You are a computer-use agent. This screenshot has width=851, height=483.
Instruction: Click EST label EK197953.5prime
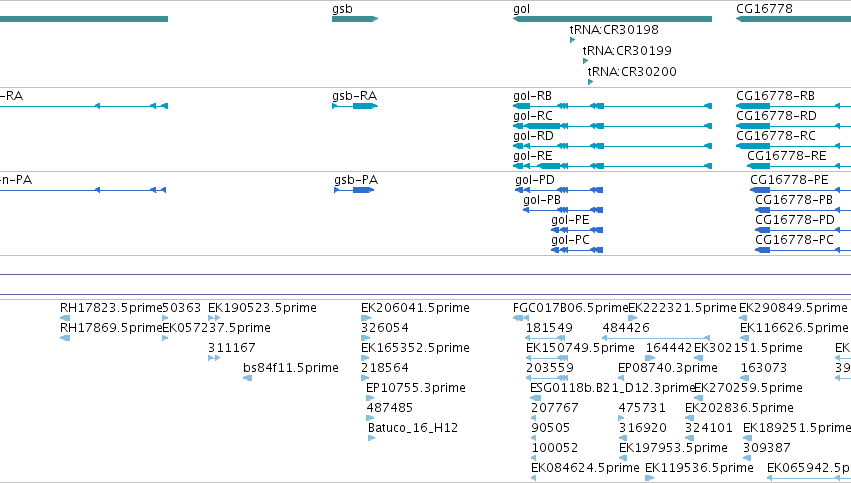point(673,449)
